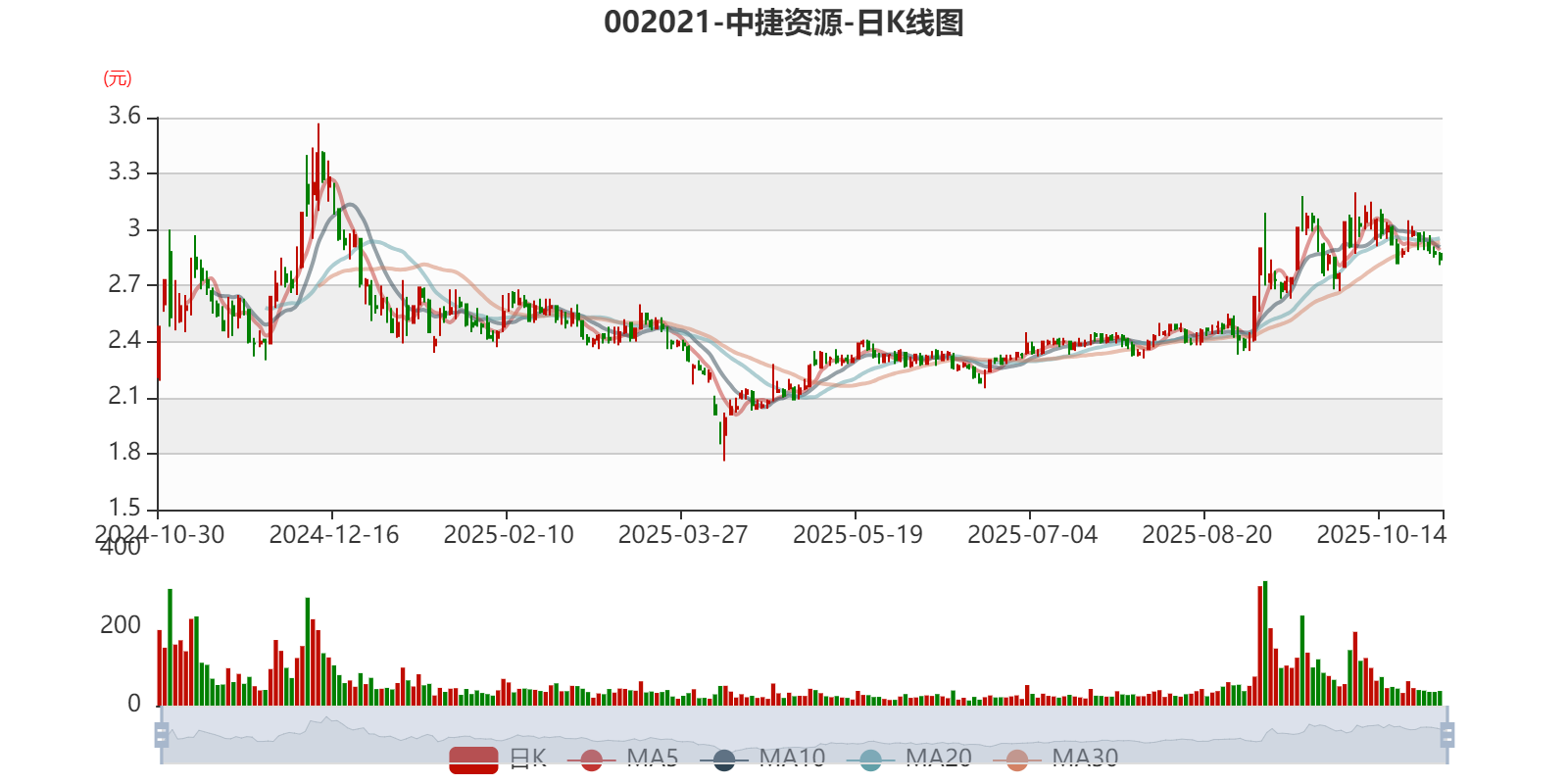Click the 3.3 price axis label
1568x784 pixels.
tap(124, 172)
